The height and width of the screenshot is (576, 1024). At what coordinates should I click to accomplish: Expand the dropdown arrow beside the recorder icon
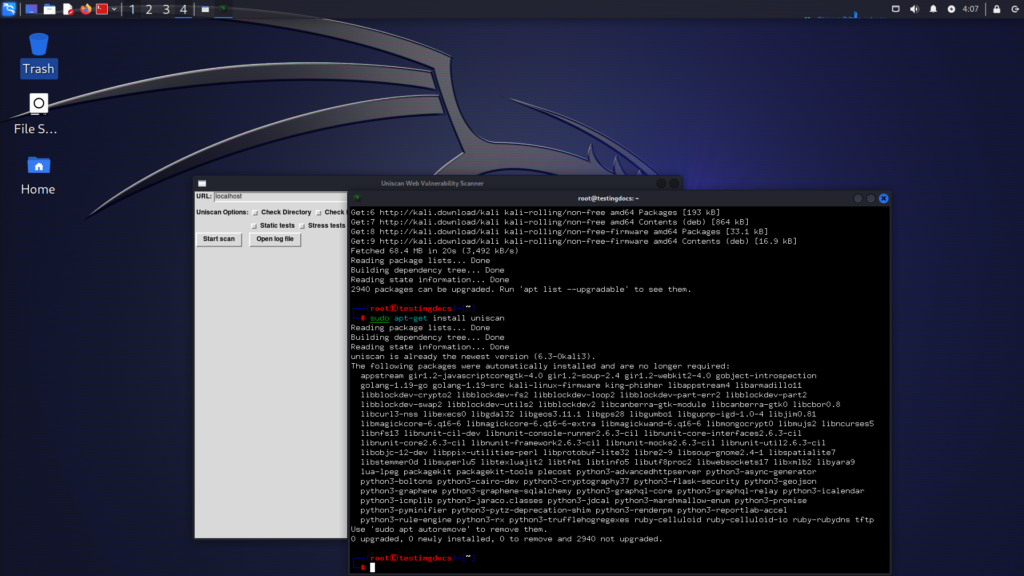[x=115, y=10]
